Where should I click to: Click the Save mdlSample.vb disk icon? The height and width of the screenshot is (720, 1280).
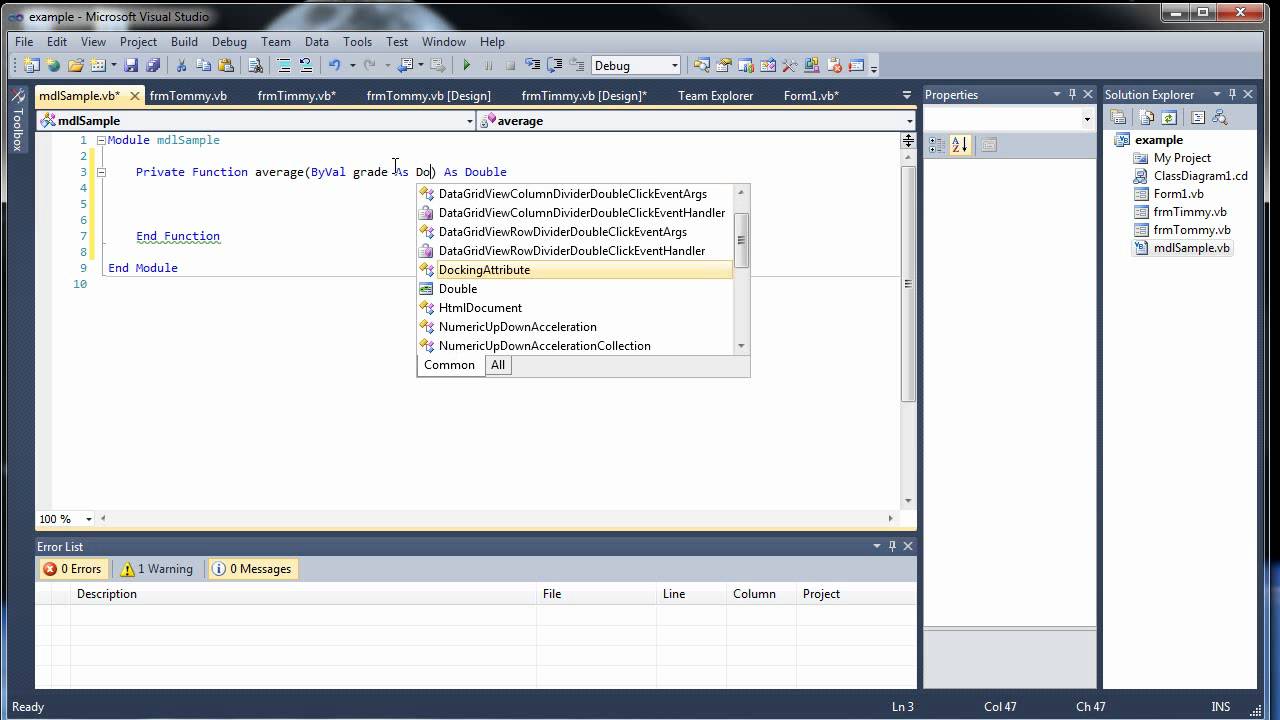coord(131,65)
